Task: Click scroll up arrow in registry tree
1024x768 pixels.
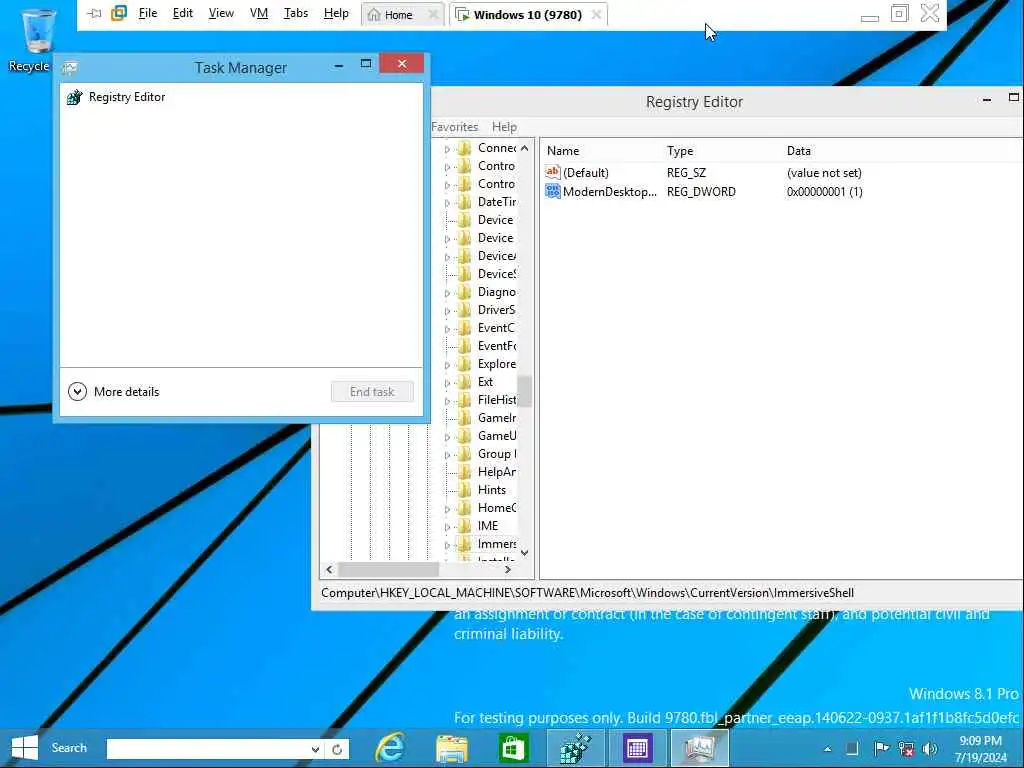Action: point(524,148)
